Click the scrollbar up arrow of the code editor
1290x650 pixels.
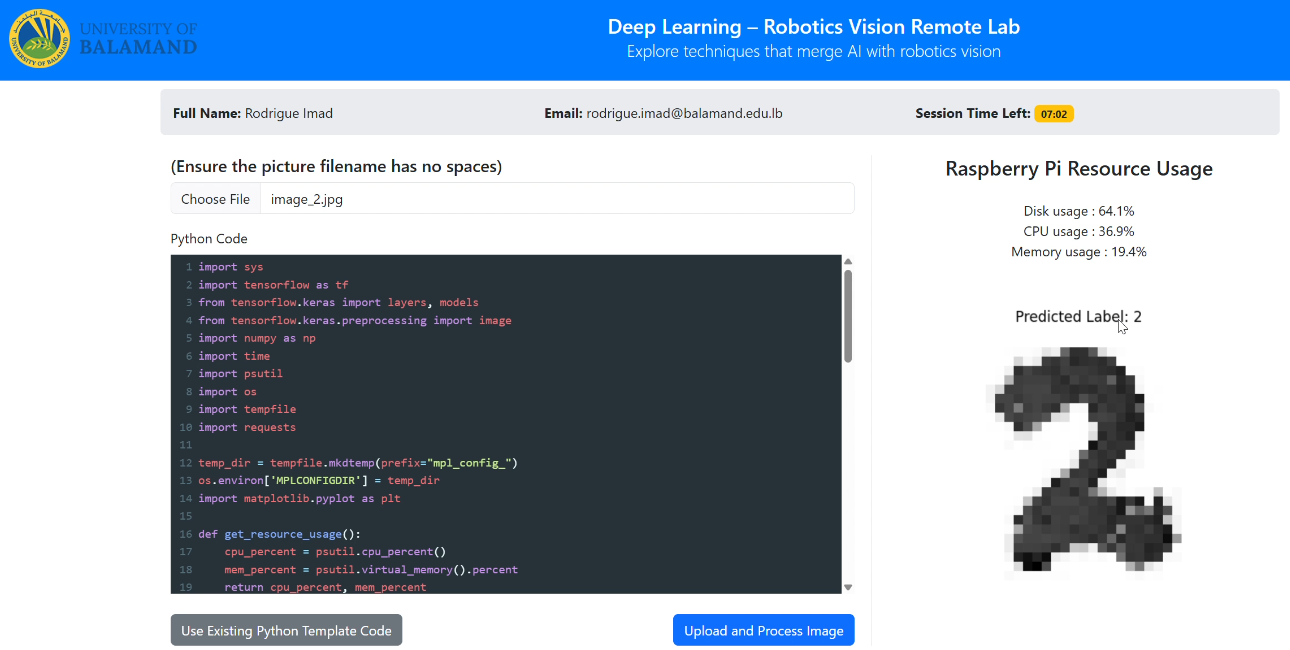coord(846,261)
